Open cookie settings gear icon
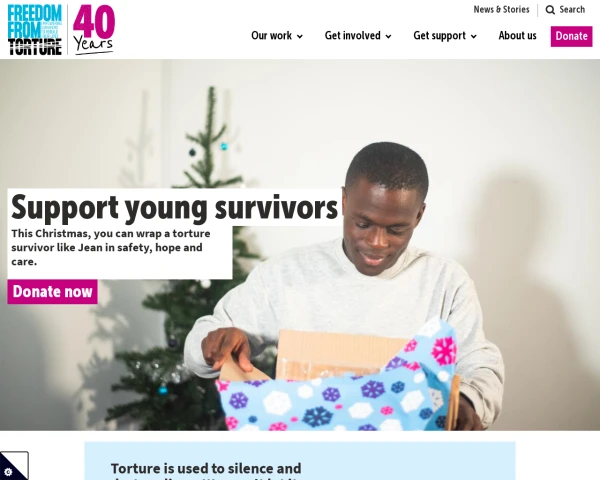The width and height of the screenshot is (600, 480). click(8, 472)
